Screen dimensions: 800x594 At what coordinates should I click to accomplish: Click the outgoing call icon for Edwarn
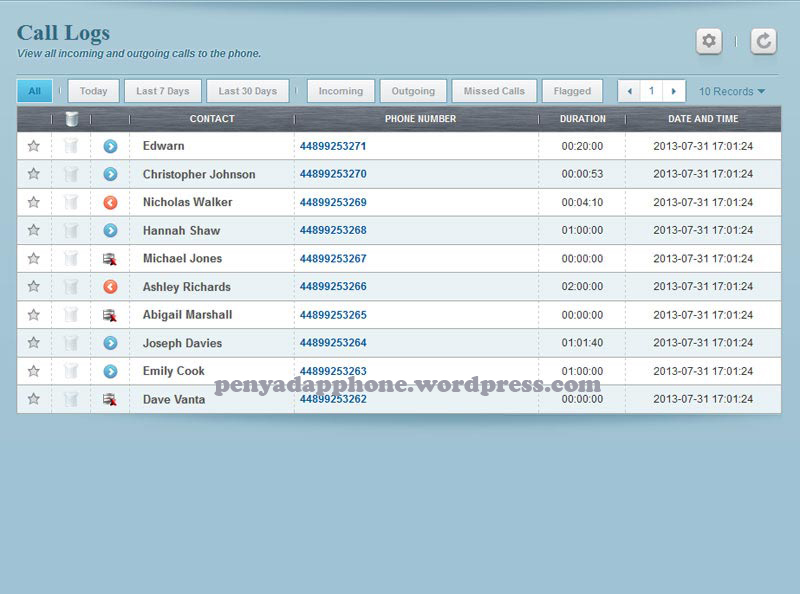[x=110, y=146]
